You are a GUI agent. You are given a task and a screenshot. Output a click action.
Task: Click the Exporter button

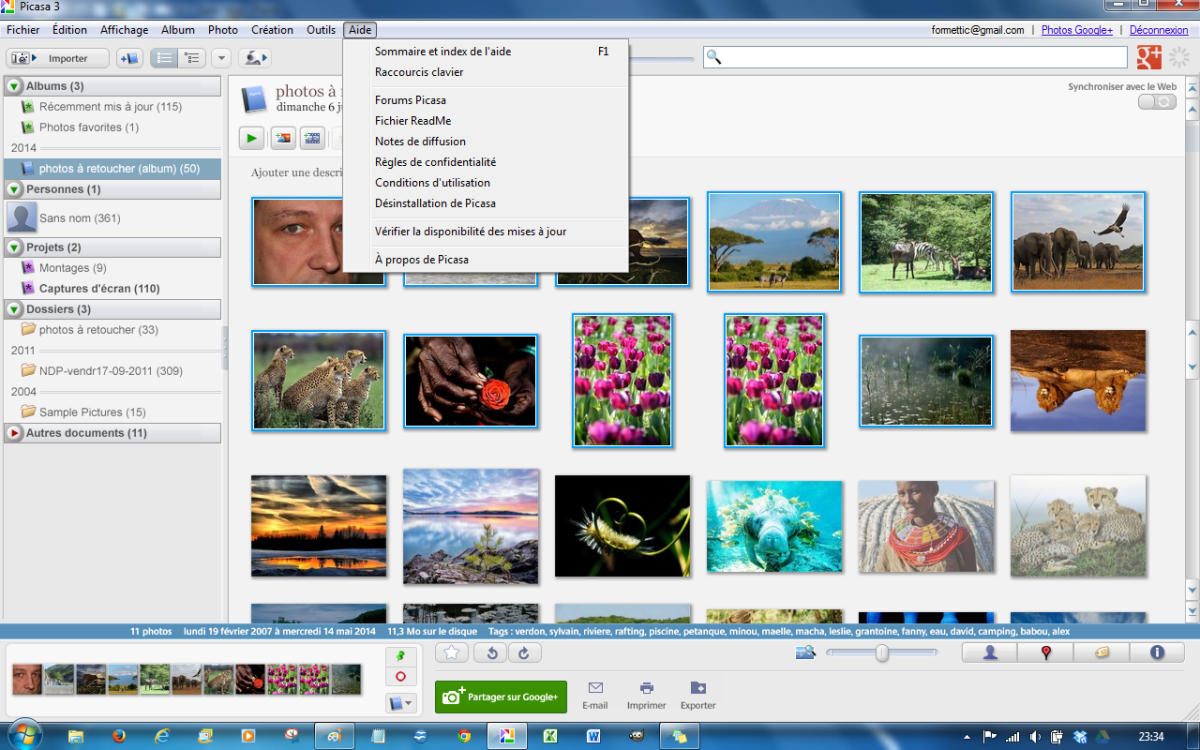pyautogui.click(x=698, y=695)
